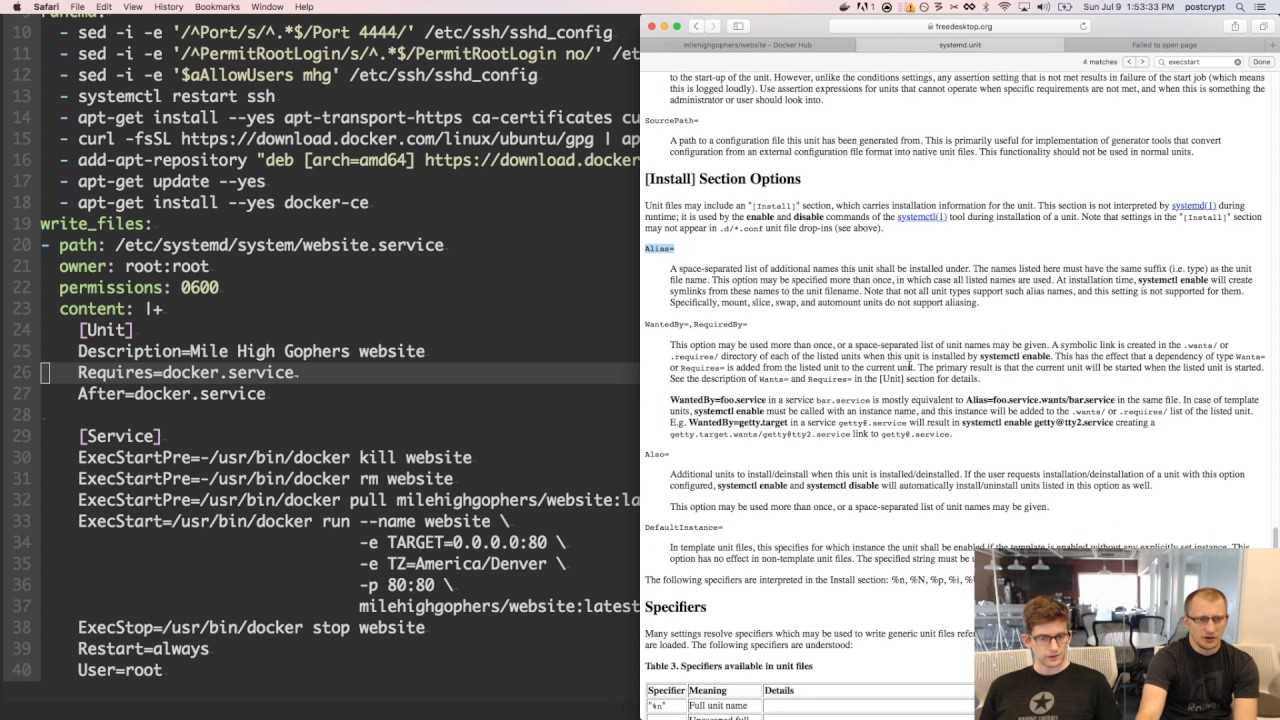Click the DefaultInstance= option name
The height and width of the screenshot is (720, 1280).
pyautogui.click(x=683, y=528)
